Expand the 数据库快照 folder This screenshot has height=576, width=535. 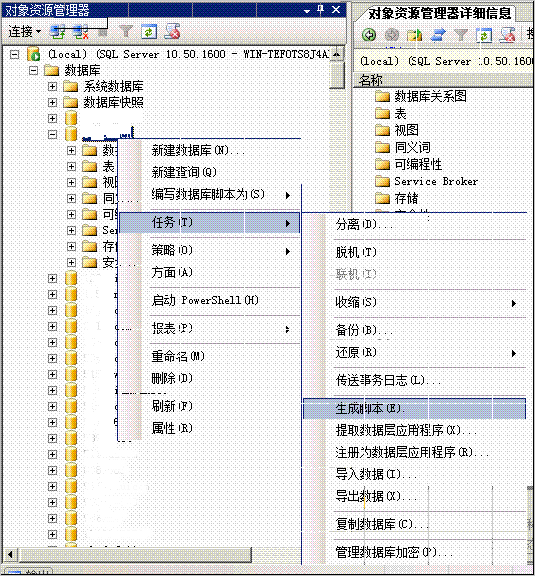53,102
